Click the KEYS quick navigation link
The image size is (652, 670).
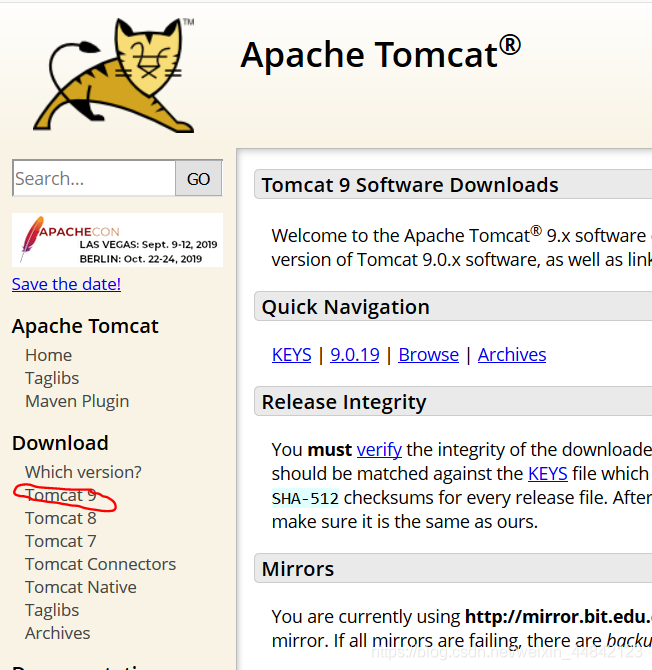292,355
